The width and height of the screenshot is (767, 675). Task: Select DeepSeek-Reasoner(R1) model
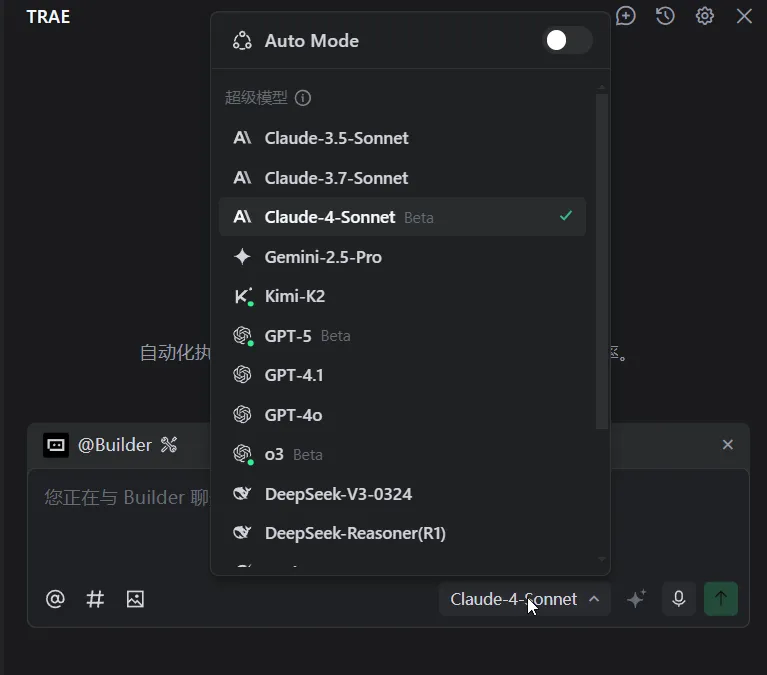355,533
